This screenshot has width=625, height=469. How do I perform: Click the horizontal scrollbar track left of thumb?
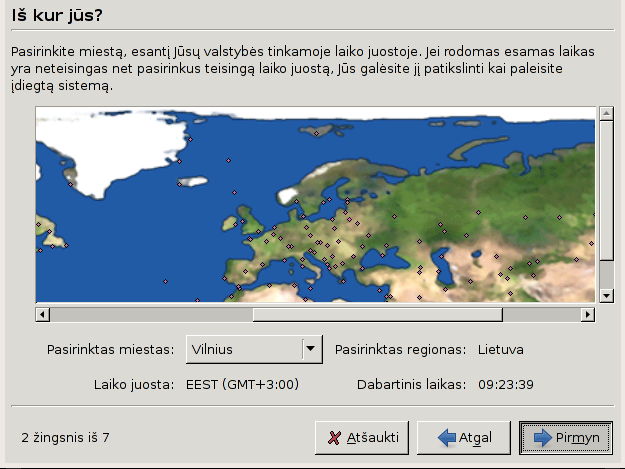click(150, 315)
